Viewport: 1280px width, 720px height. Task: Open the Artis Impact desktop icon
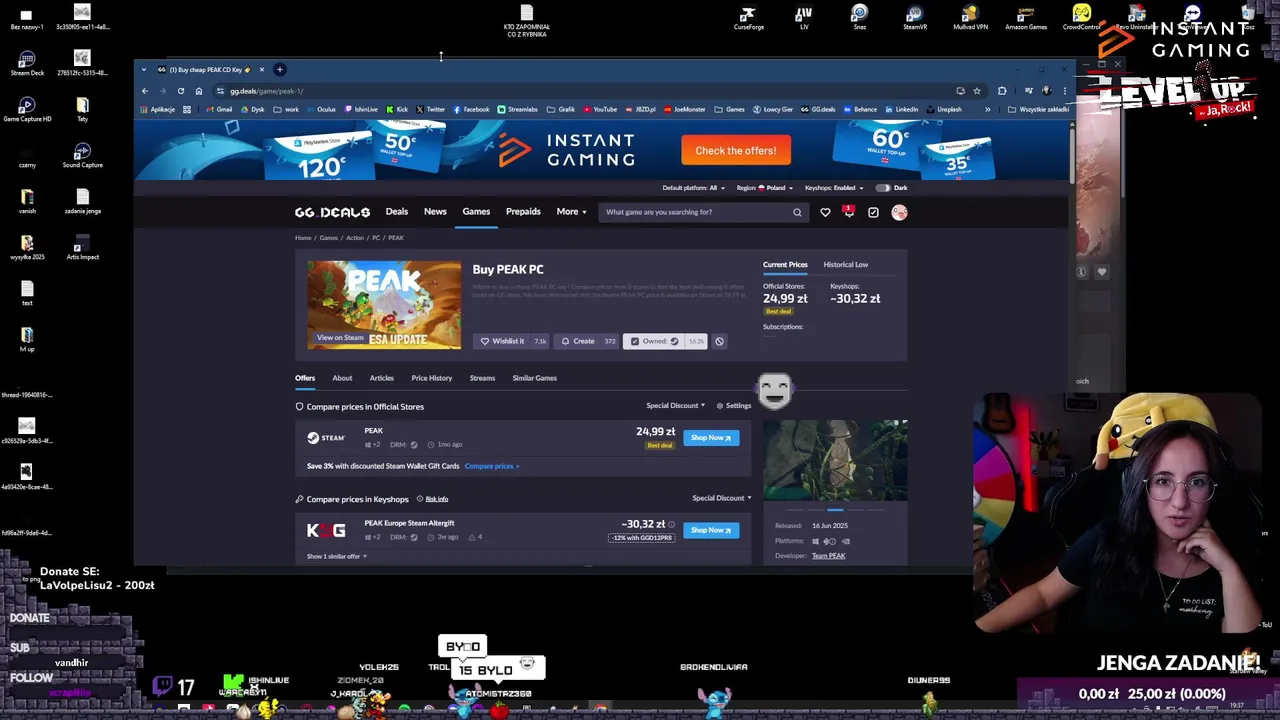82,248
